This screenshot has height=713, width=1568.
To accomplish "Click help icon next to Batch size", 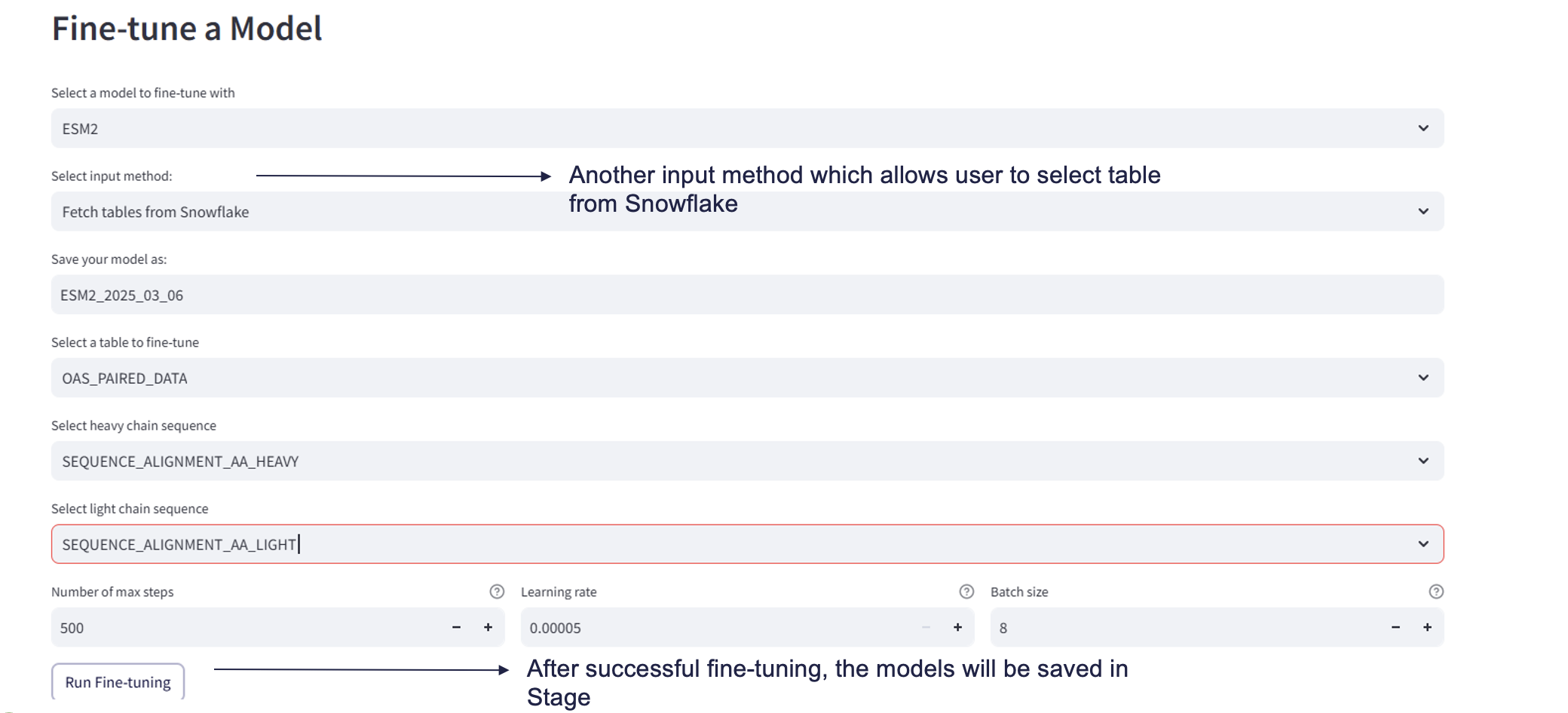I will pyautogui.click(x=1436, y=592).
